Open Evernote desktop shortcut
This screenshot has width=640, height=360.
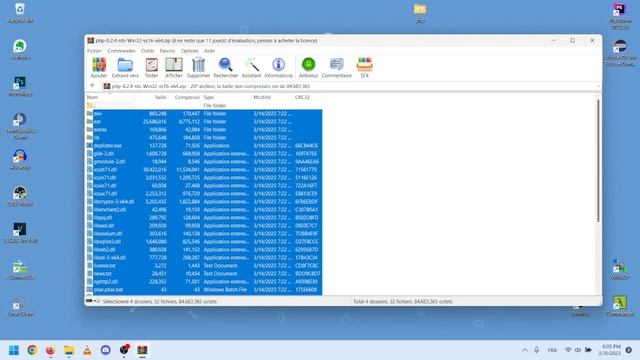tap(20, 49)
